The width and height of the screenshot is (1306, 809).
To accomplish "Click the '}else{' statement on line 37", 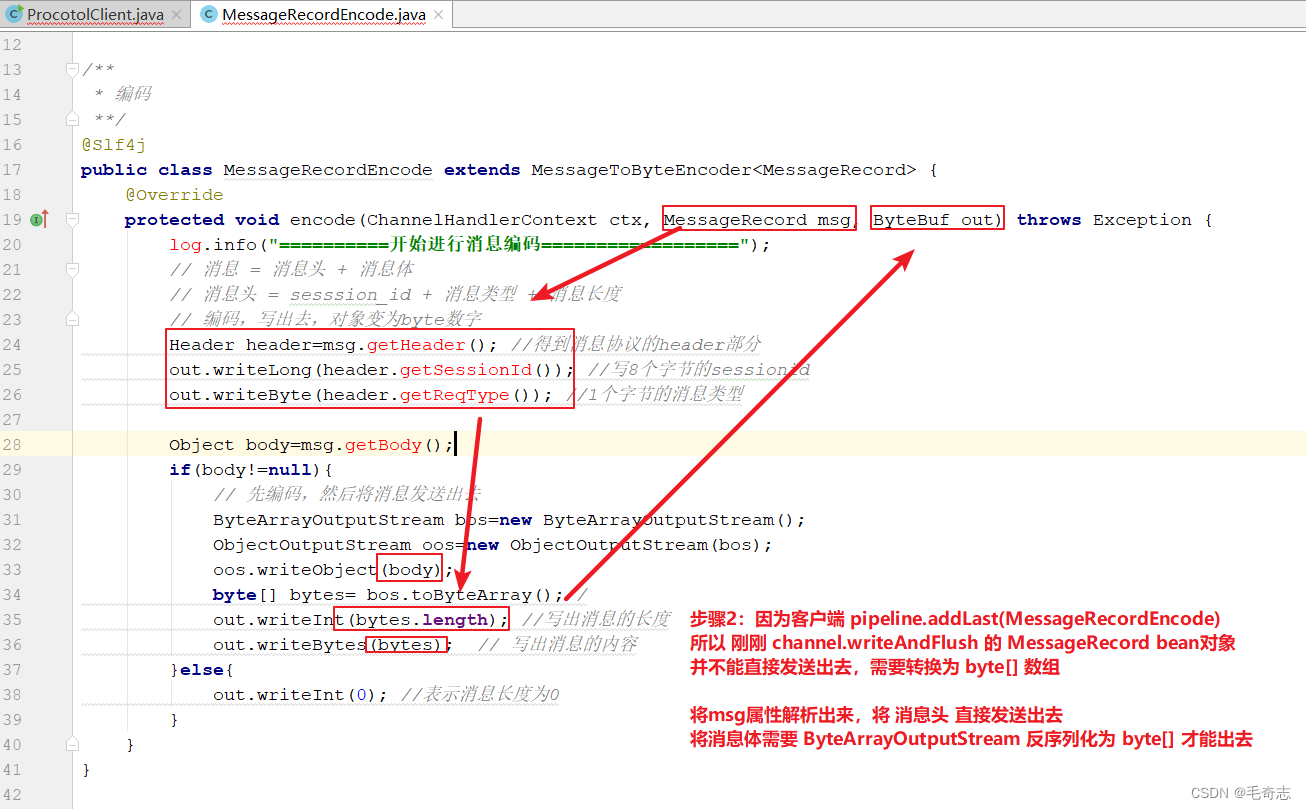I will point(202,669).
